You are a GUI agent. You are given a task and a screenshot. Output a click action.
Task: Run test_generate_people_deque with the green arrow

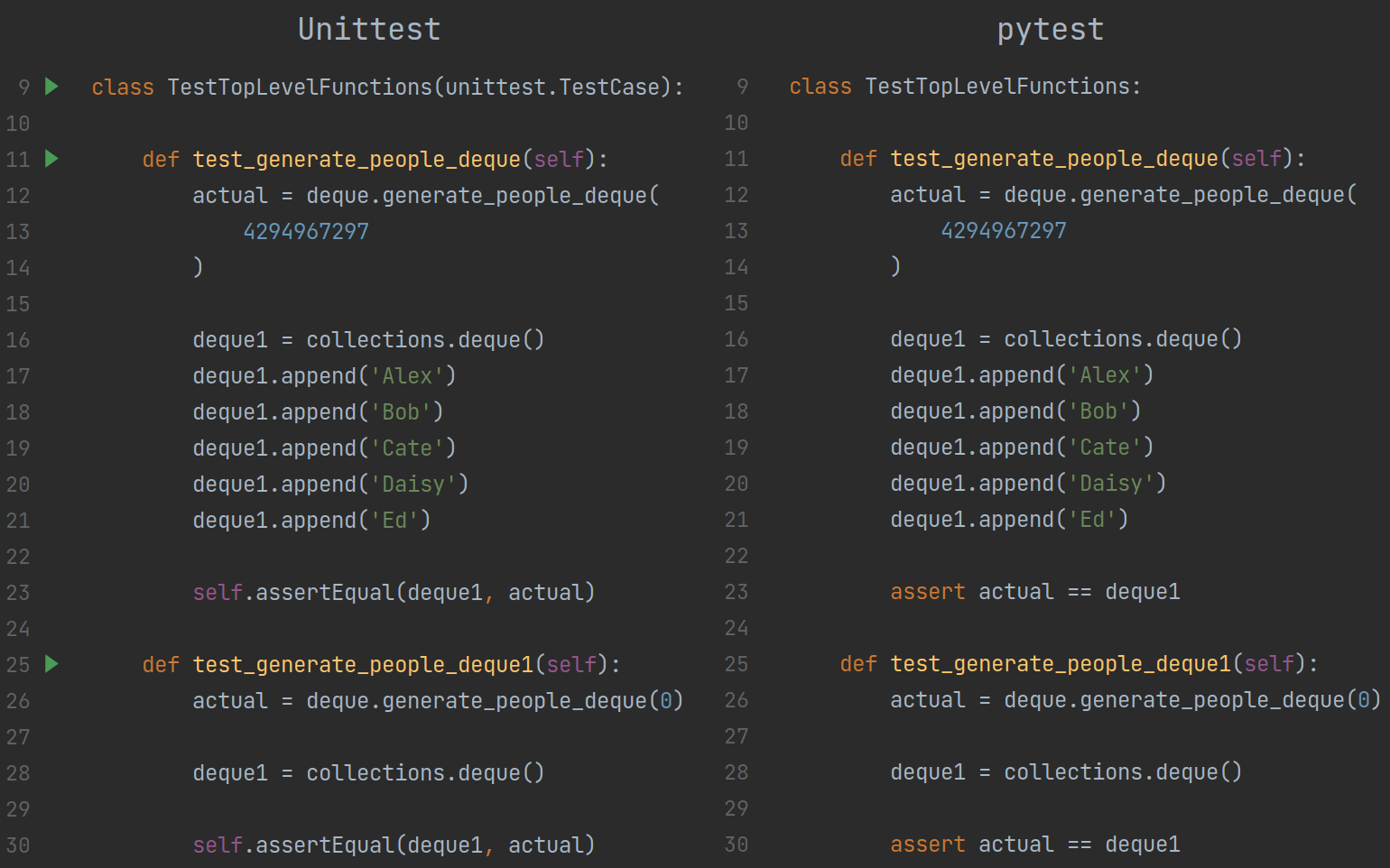[x=51, y=159]
